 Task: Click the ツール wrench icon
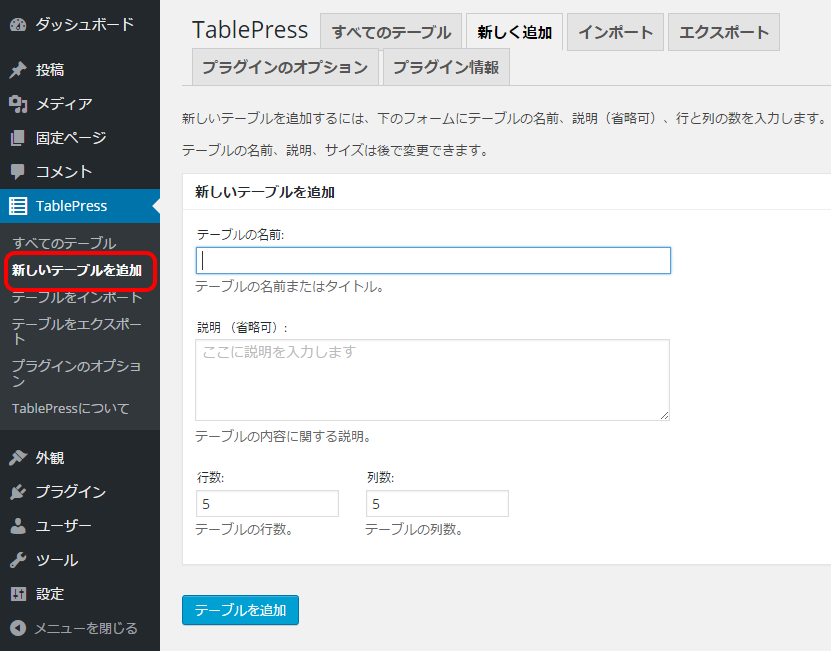[x=18, y=560]
